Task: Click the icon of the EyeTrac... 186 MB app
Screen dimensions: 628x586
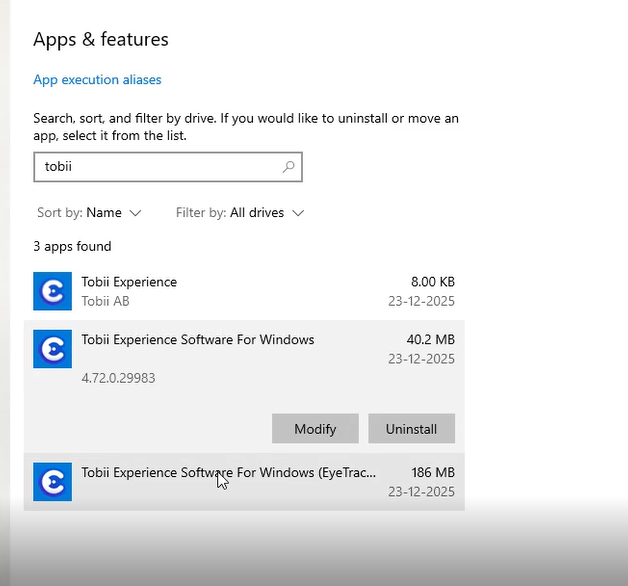Action: coord(52,482)
